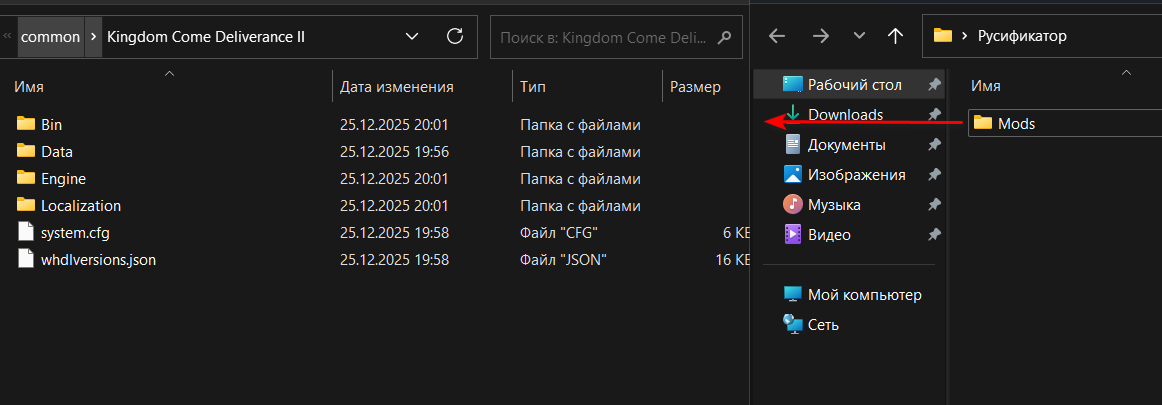This screenshot has height=405, width=1162.
Task: Go back using the left arrow
Action: pyautogui.click(x=777, y=37)
